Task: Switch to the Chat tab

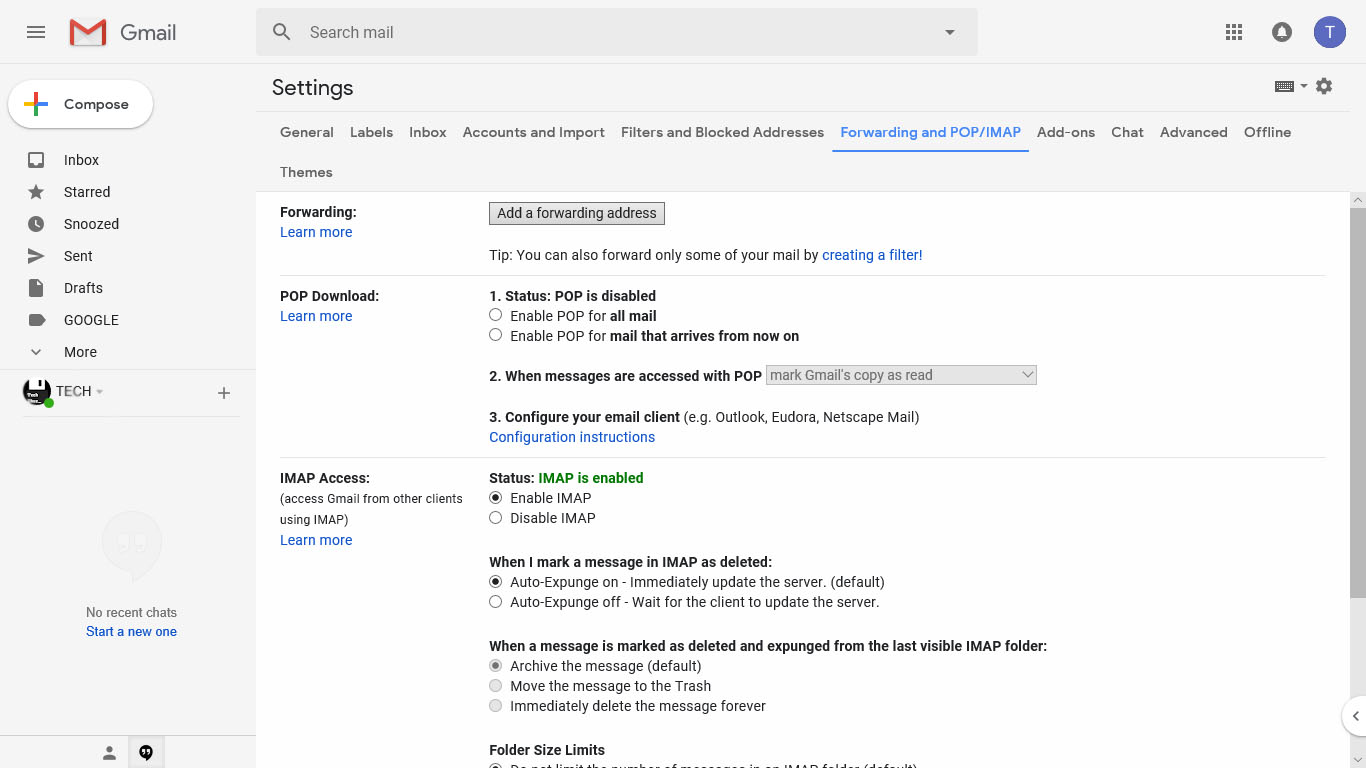Action: coord(1127,132)
